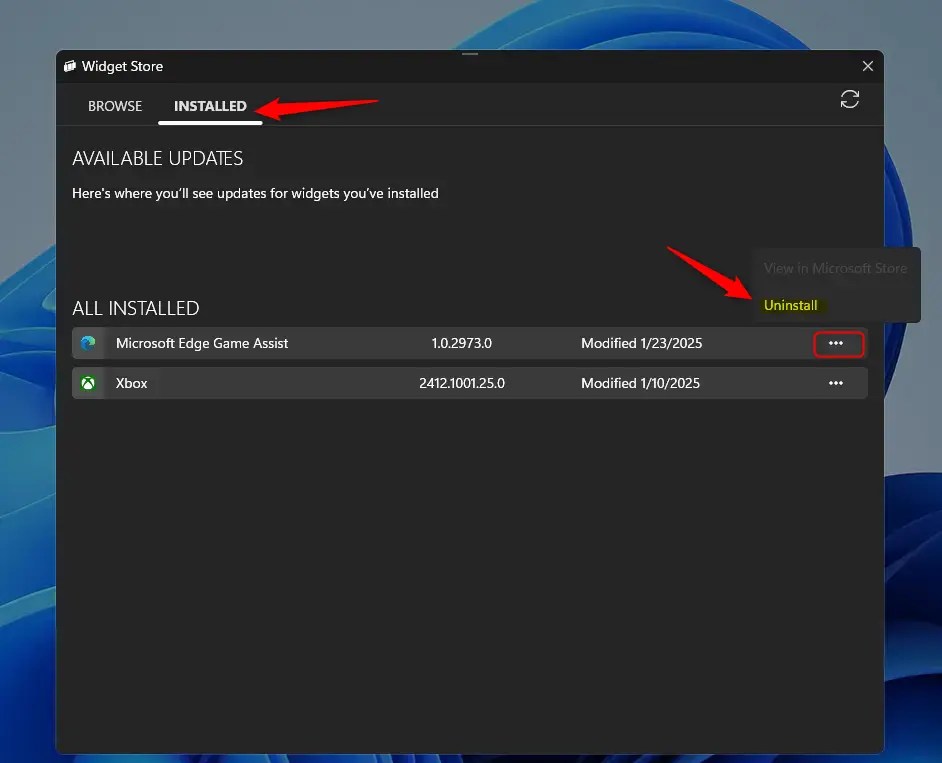Select Microsoft Edge Game Assist row name
This screenshot has height=763, width=942.
pos(202,343)
